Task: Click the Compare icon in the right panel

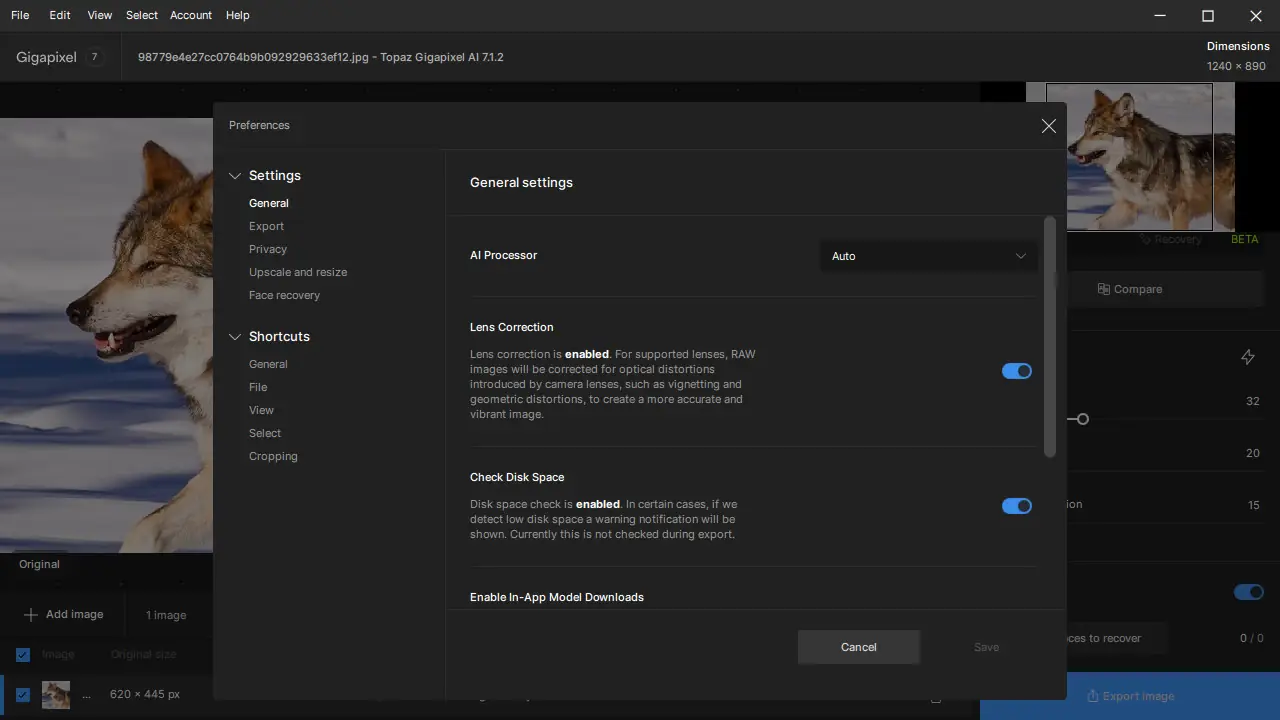Action: [x=1104, y=289]
